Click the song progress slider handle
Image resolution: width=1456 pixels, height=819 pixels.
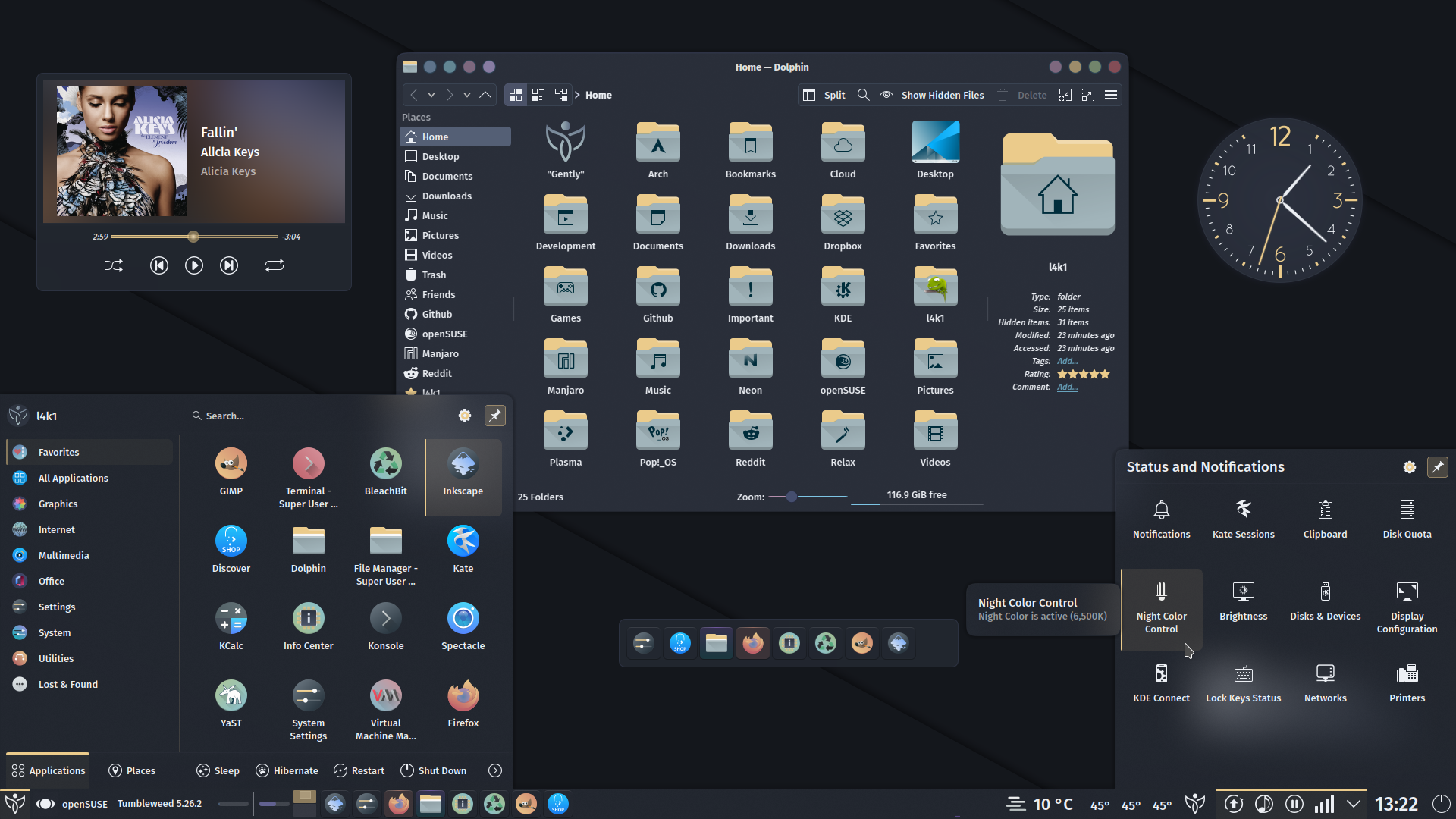(193, 237)
